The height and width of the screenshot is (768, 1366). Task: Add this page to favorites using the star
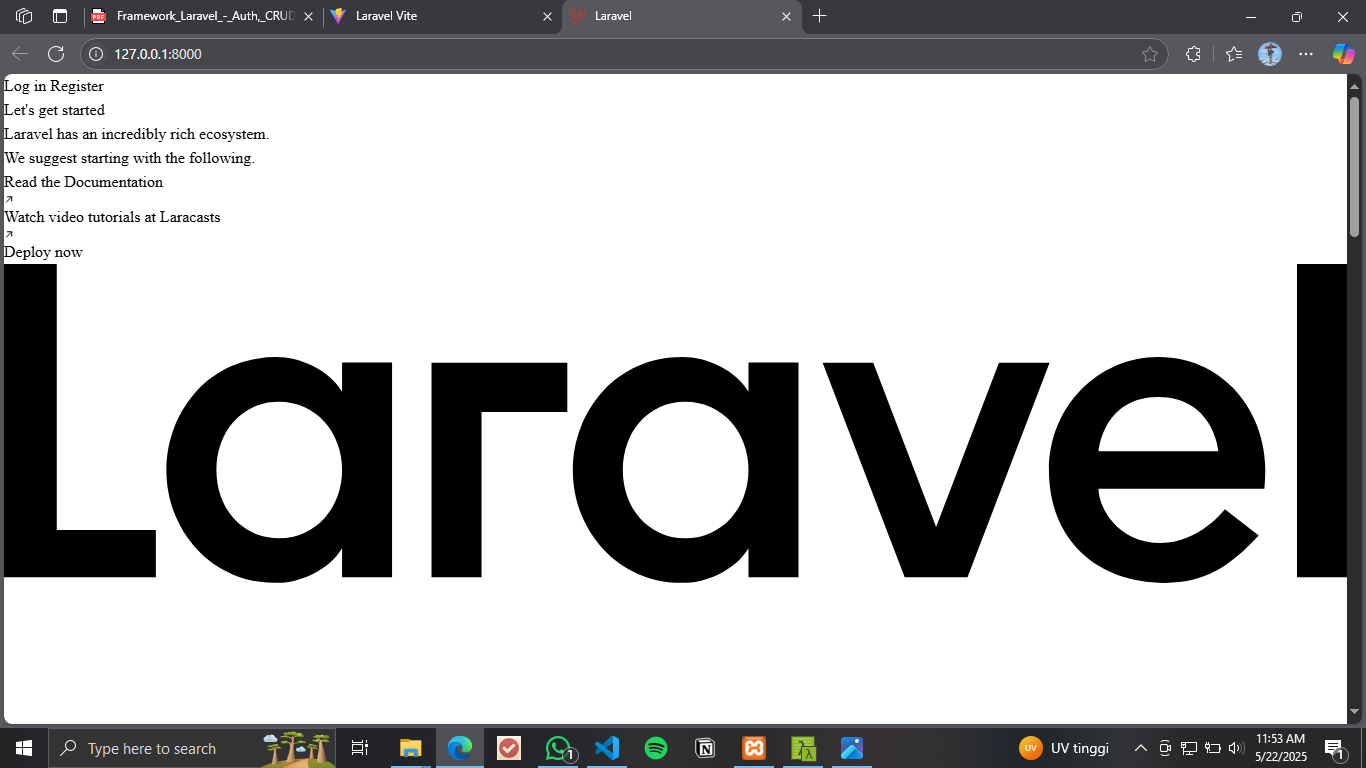1149,54
